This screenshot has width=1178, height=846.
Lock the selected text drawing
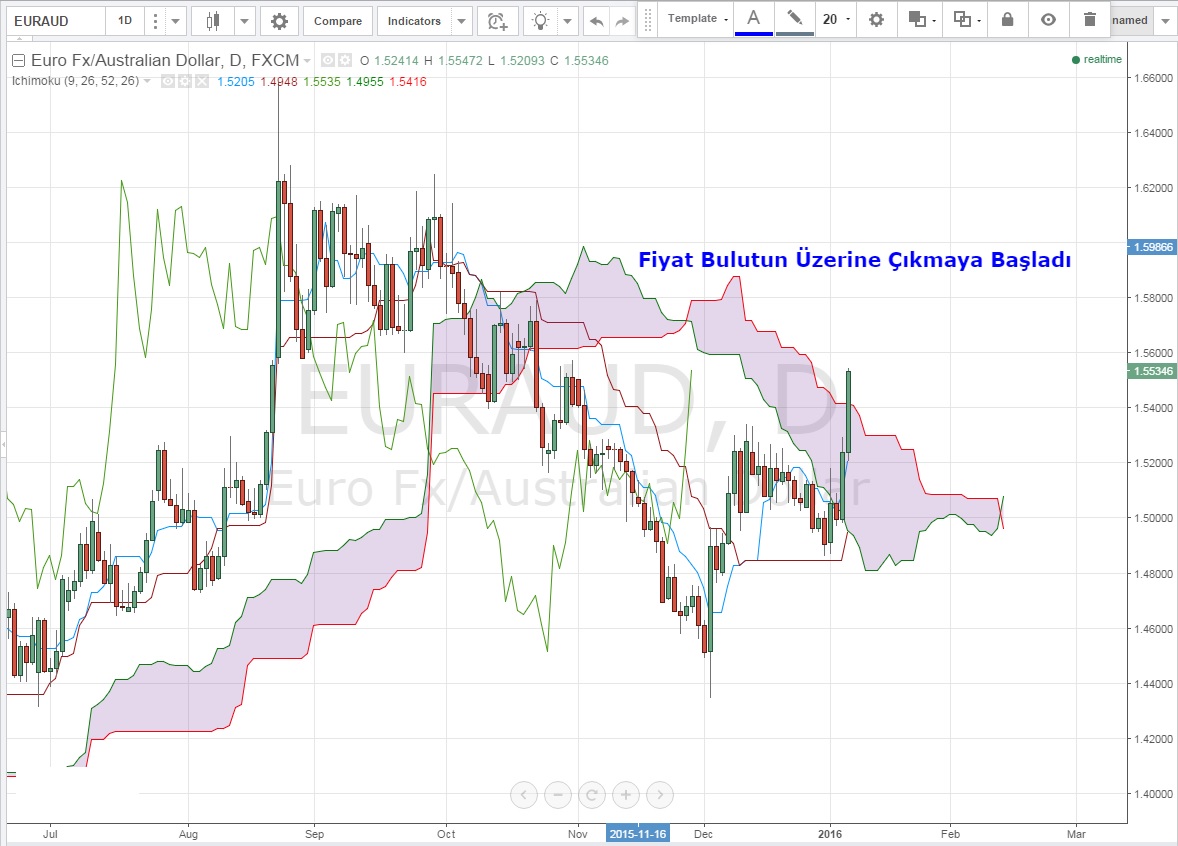[1007, 19]
